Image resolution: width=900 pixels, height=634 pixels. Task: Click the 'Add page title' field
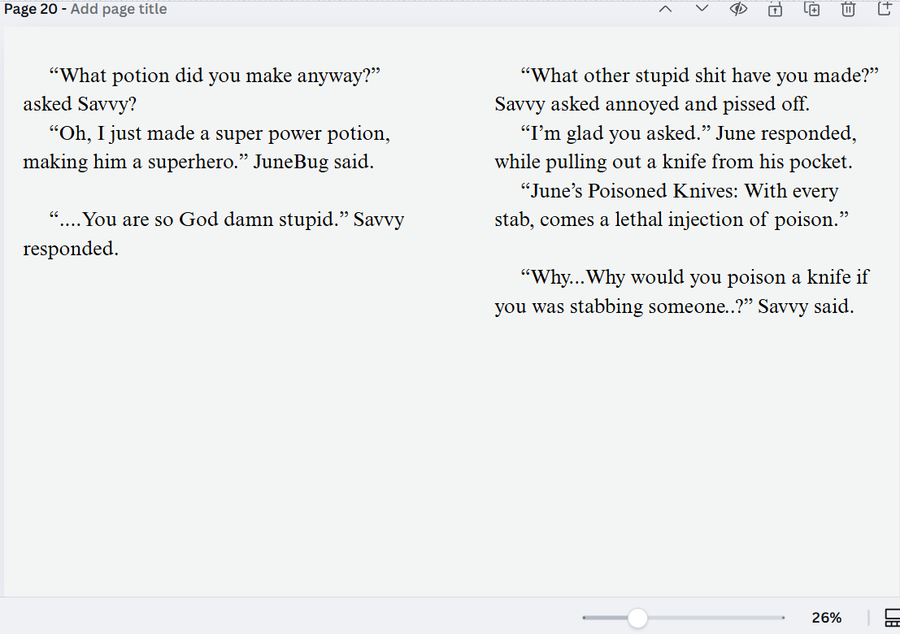pyautogui.click(x=118, y=9)
